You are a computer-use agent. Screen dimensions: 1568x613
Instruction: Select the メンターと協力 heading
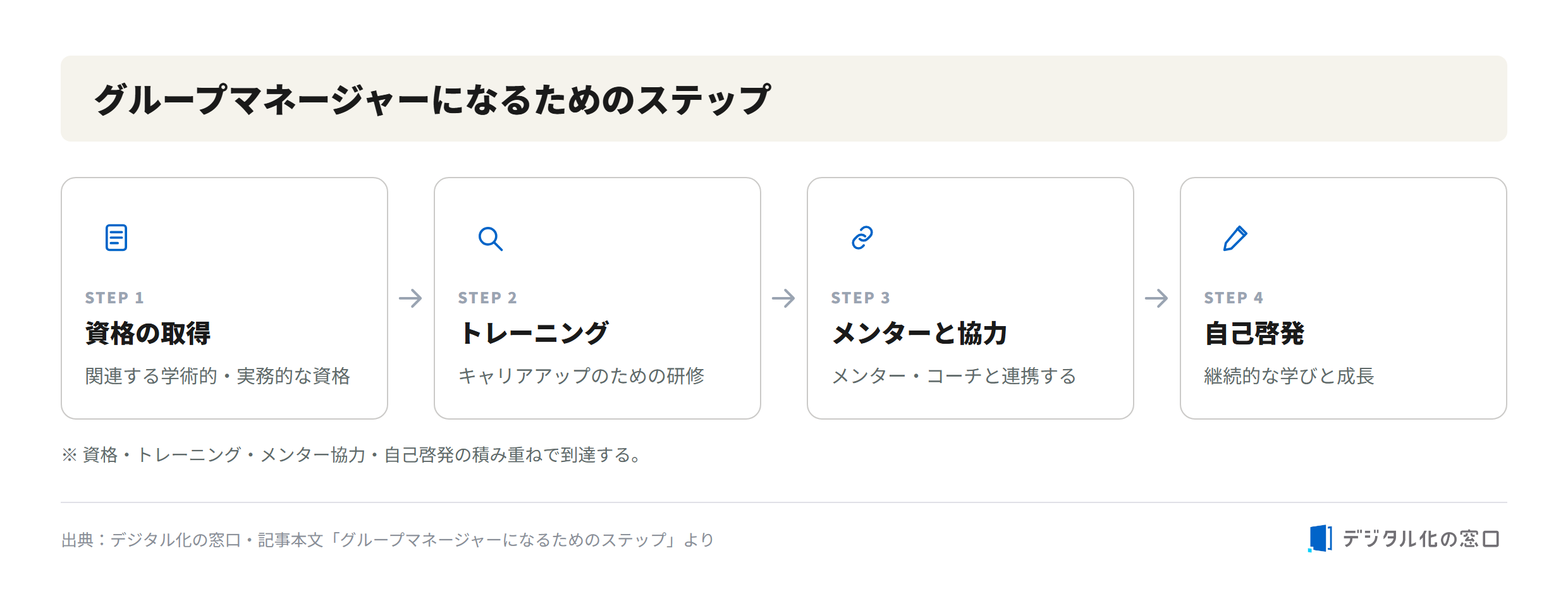click(x=919, y=333)
